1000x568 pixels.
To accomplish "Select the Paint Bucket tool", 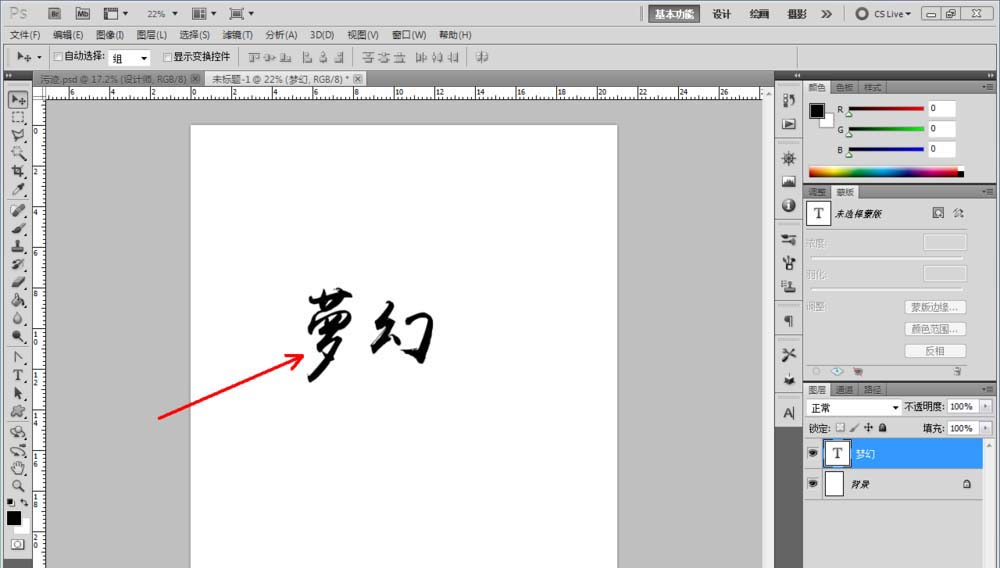I will tap(18, 300).
